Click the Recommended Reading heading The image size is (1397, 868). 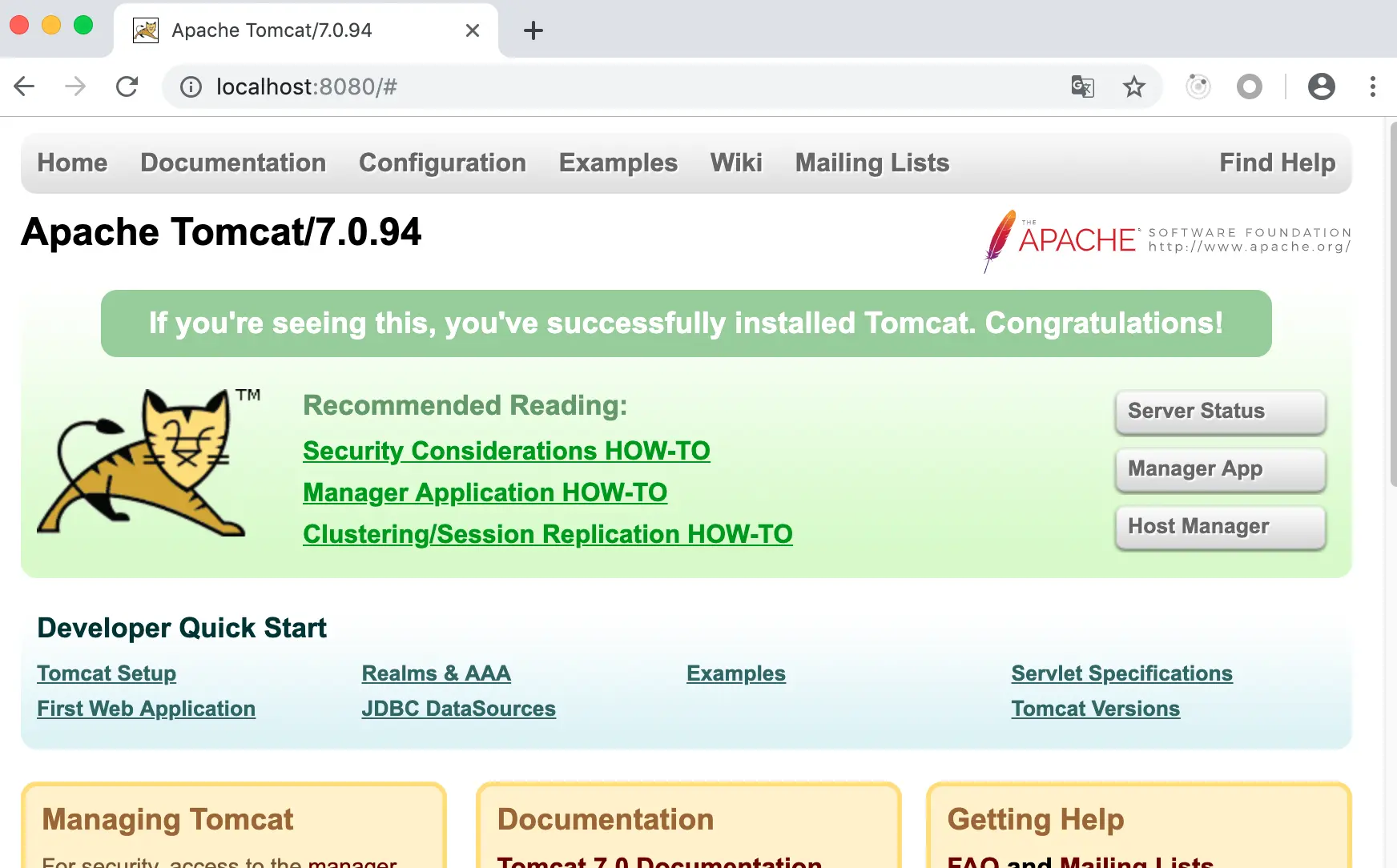[465, 405]
